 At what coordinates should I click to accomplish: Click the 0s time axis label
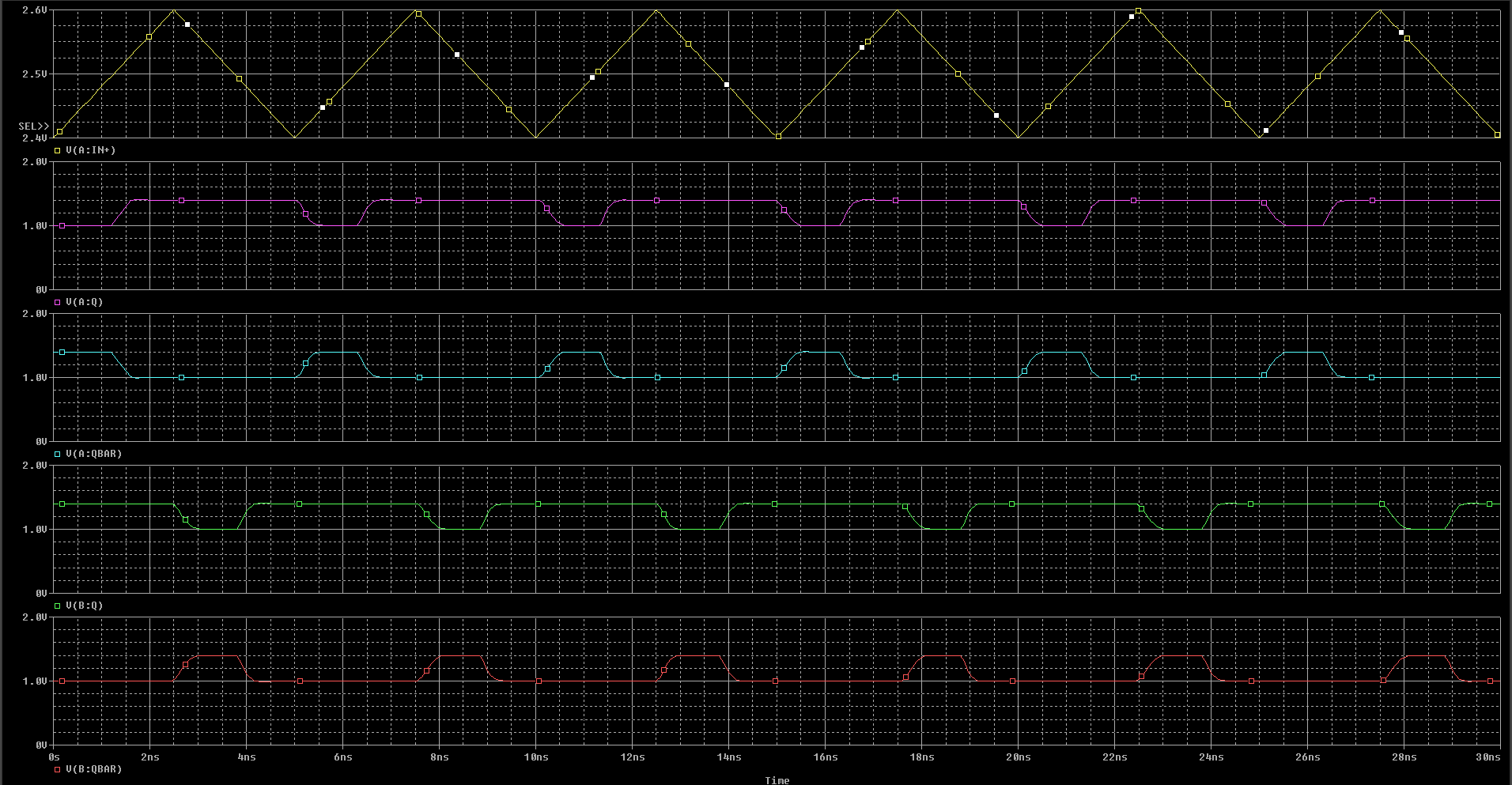point(54,757)
